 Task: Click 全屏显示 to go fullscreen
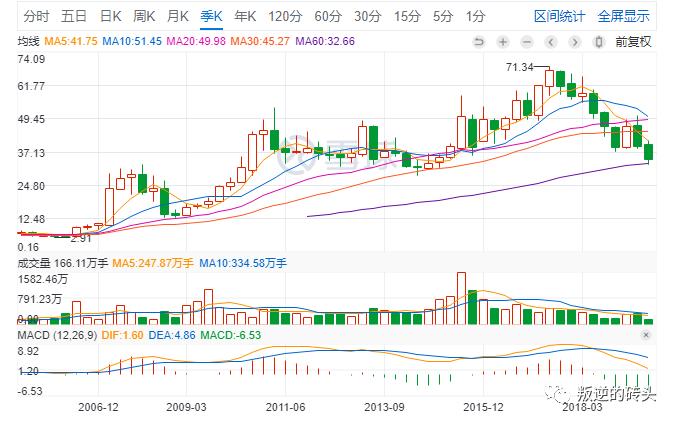(623, 16)
